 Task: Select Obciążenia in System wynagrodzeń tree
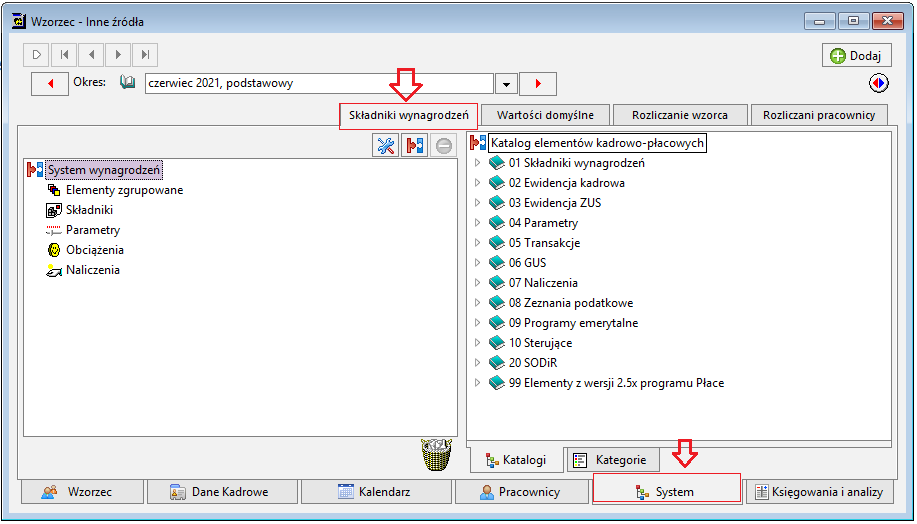pos(95,250)
